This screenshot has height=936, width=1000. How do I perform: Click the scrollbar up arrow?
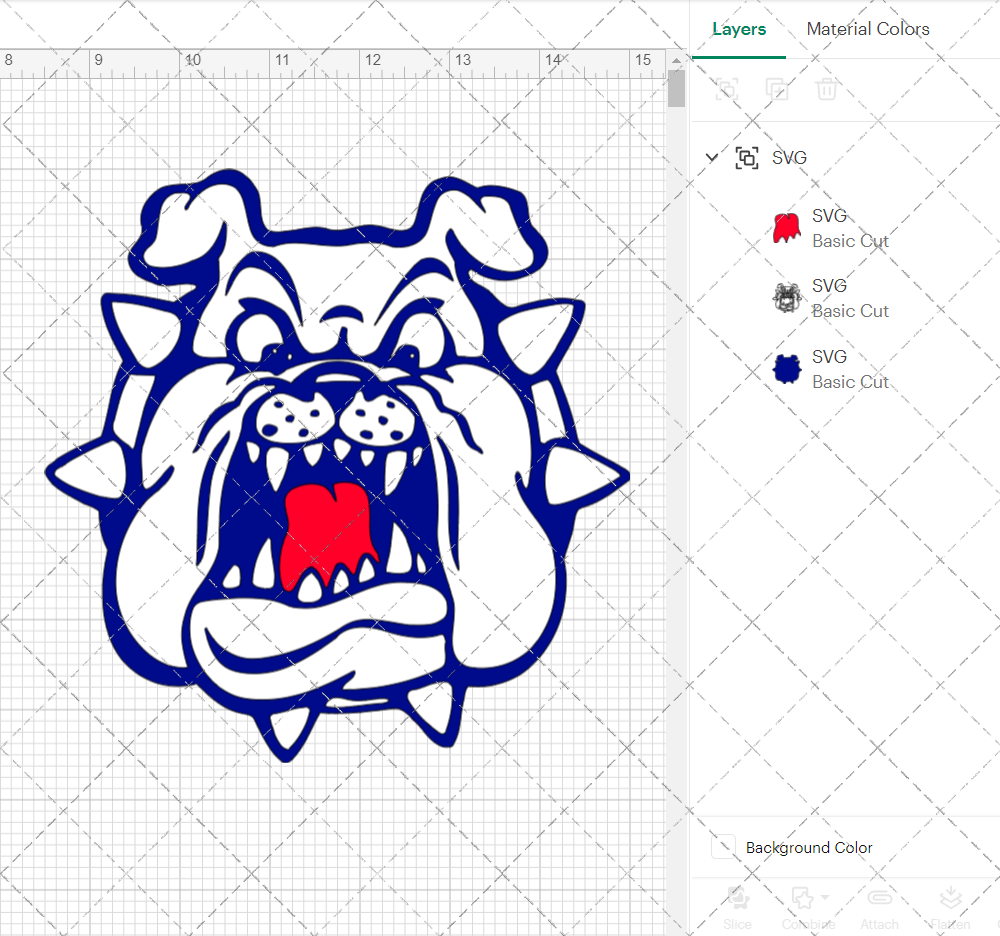[676, 60]
